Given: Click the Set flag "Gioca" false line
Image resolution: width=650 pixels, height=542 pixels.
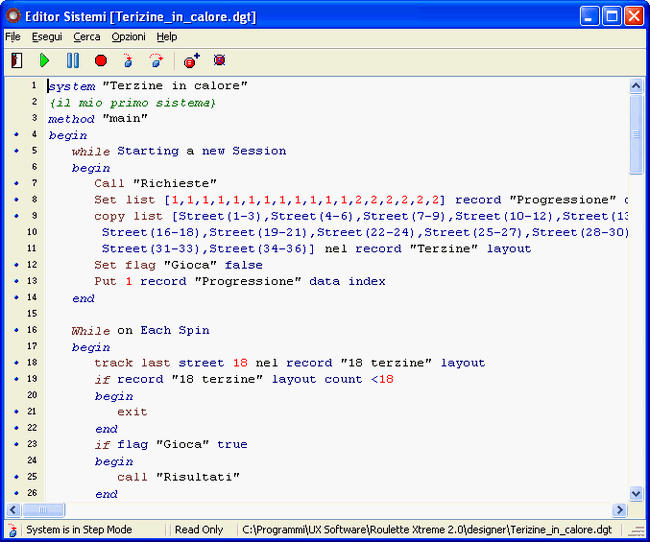Looking at the screenshot, I should point(178,265).
